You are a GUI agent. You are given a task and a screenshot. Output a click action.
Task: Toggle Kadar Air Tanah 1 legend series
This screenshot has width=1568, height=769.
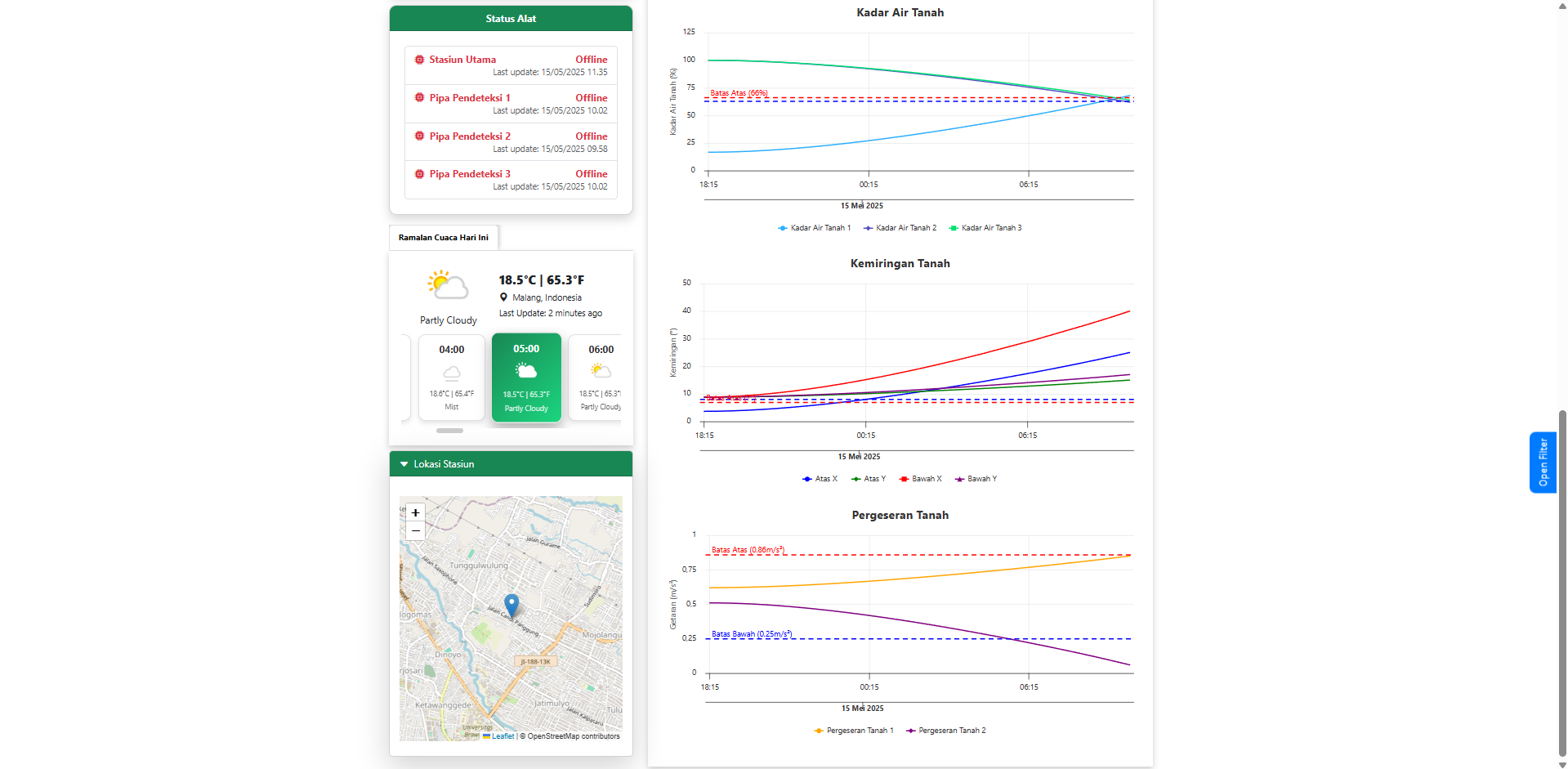814,228
